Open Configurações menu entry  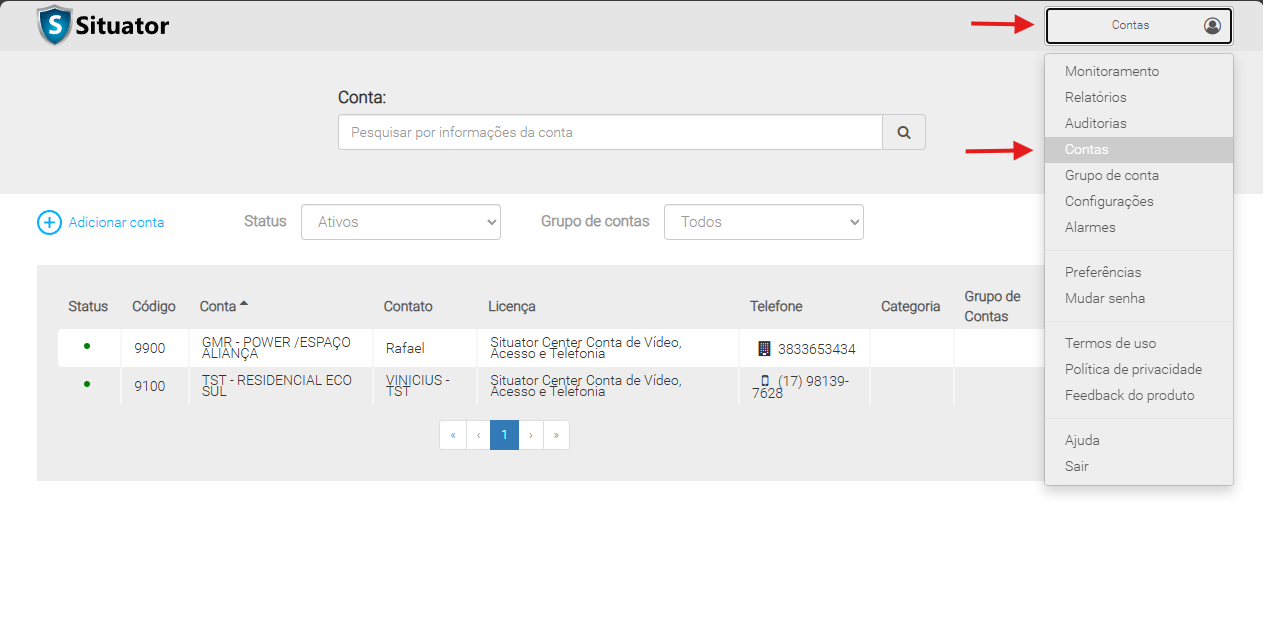pos(1108,202)
